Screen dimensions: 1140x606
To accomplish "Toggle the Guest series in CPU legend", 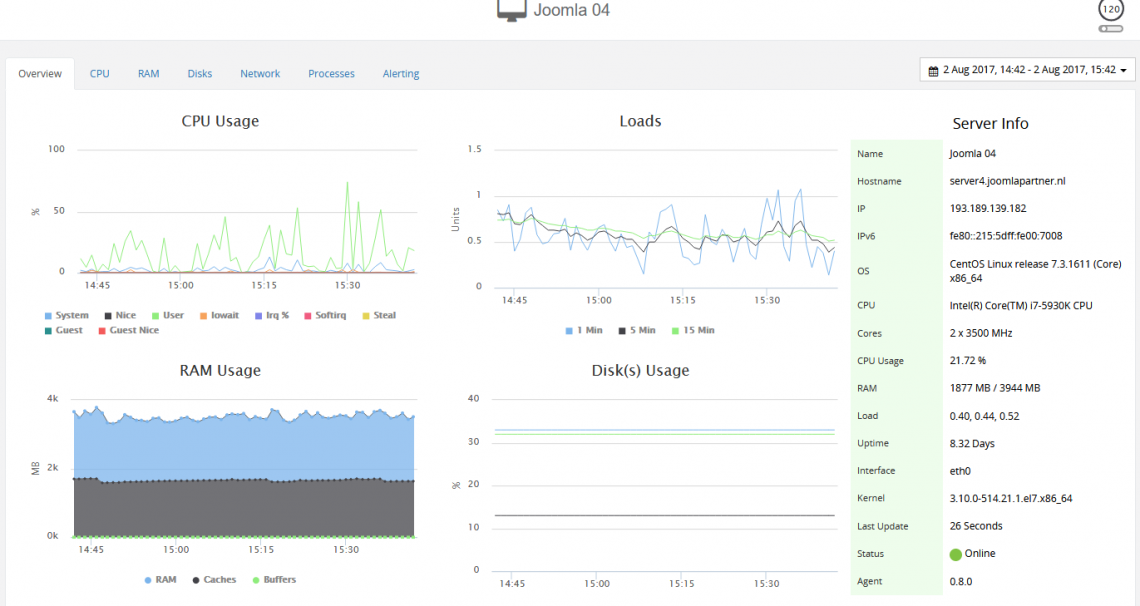I will [x=64, y=330].
